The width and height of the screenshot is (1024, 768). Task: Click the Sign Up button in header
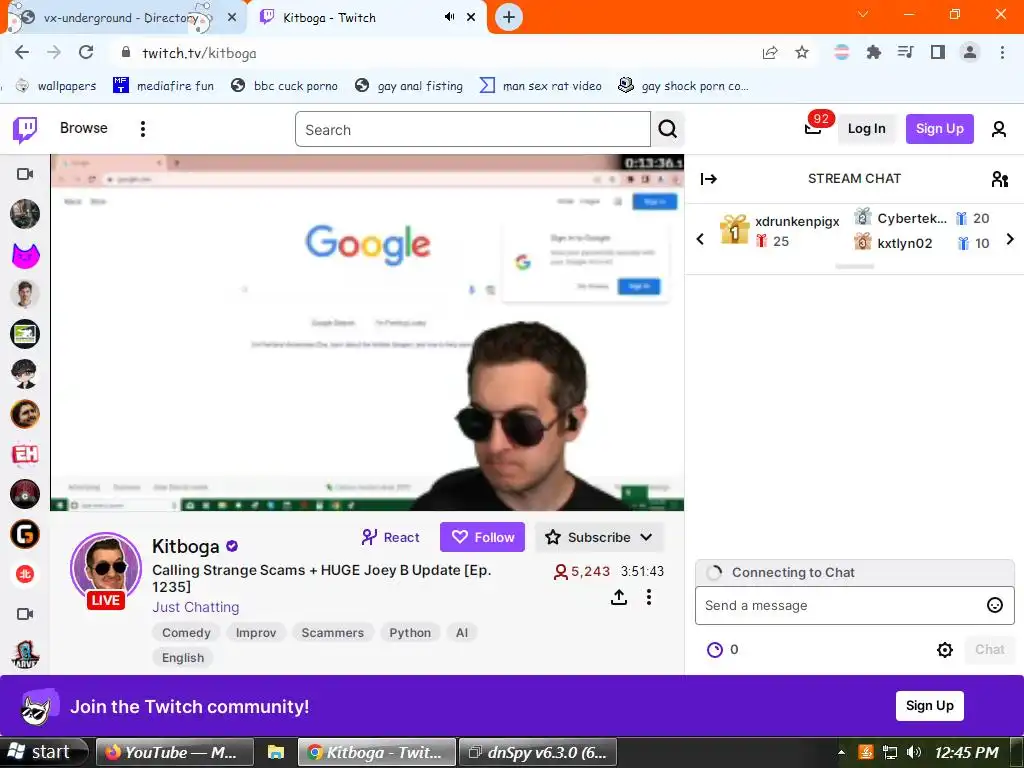coord(939,129)
